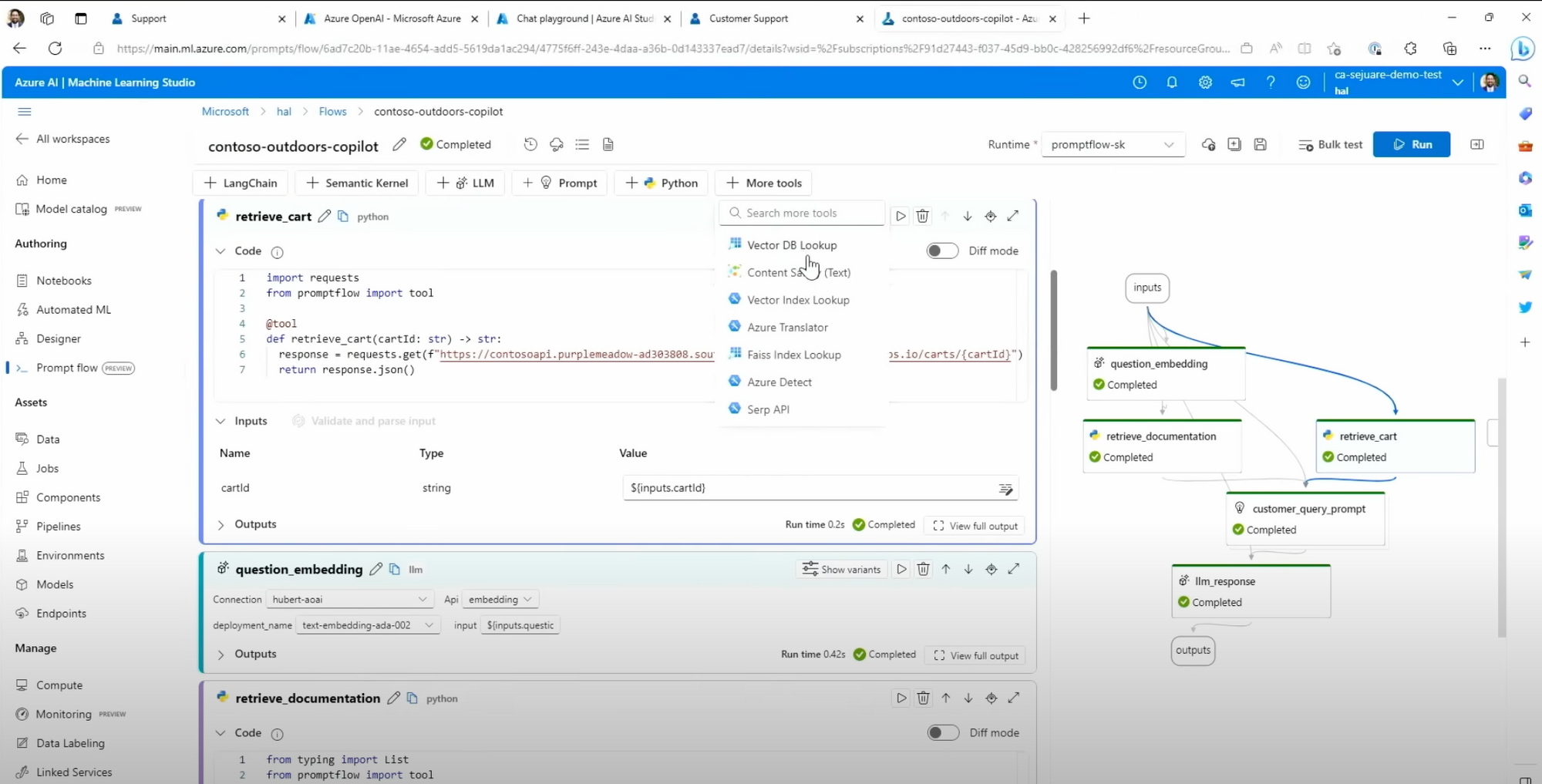The image size is (1542, 784).
Task: Run the retrieve_cart node with play icon
Action: (x=900, y=217)
